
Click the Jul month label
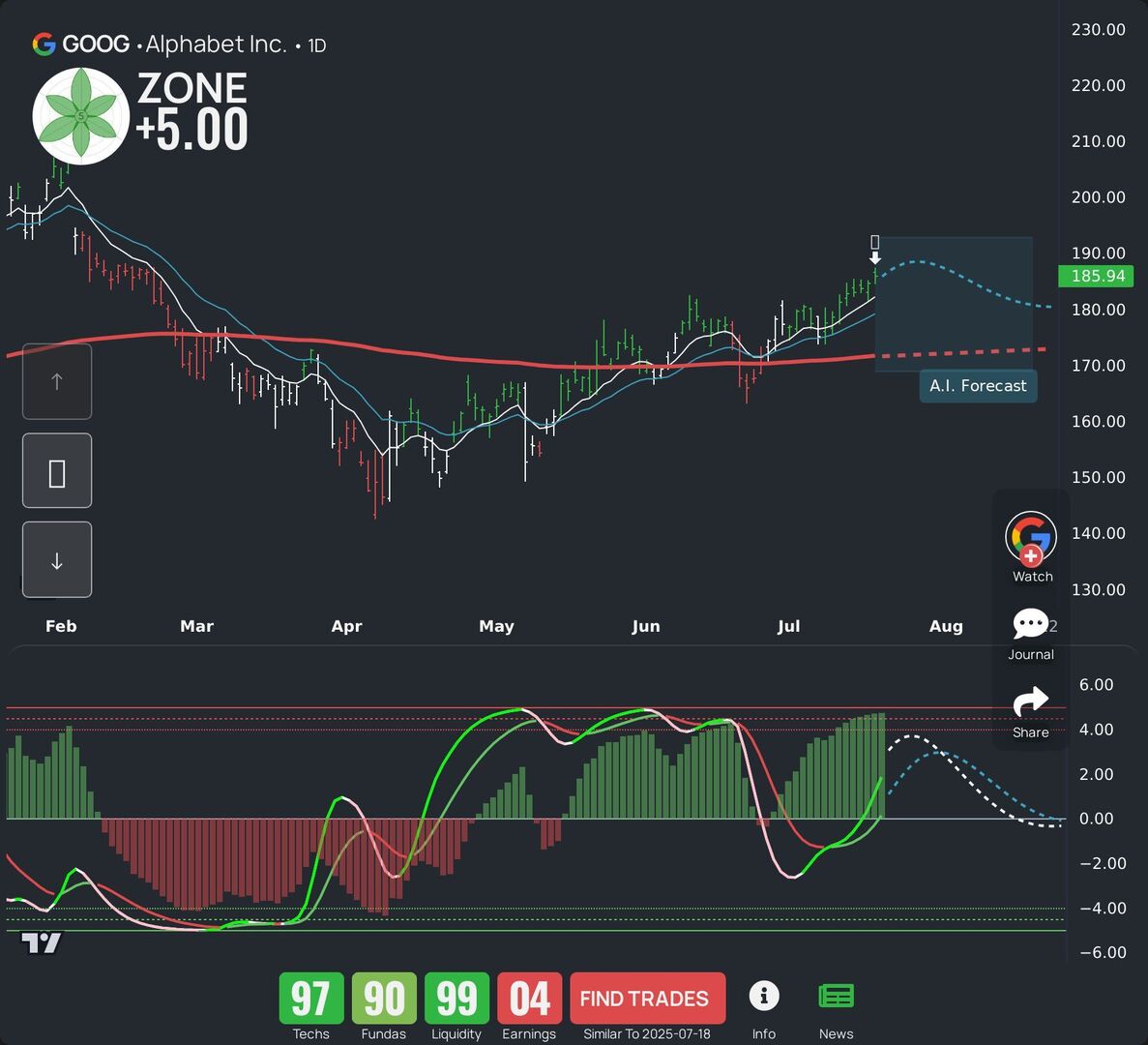point(788,626)
